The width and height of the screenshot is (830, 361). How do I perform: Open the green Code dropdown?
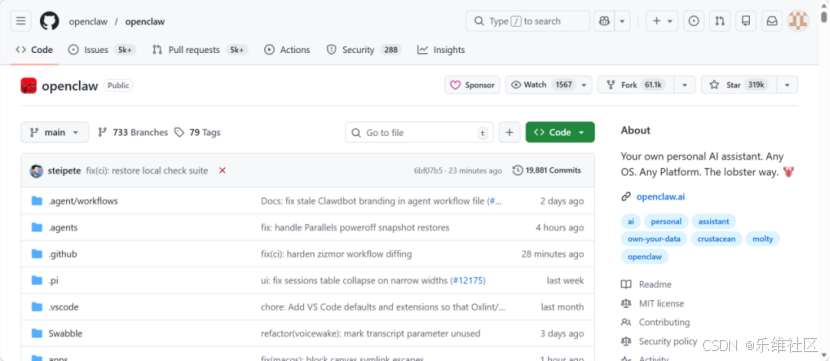click(x=560, y=132)
